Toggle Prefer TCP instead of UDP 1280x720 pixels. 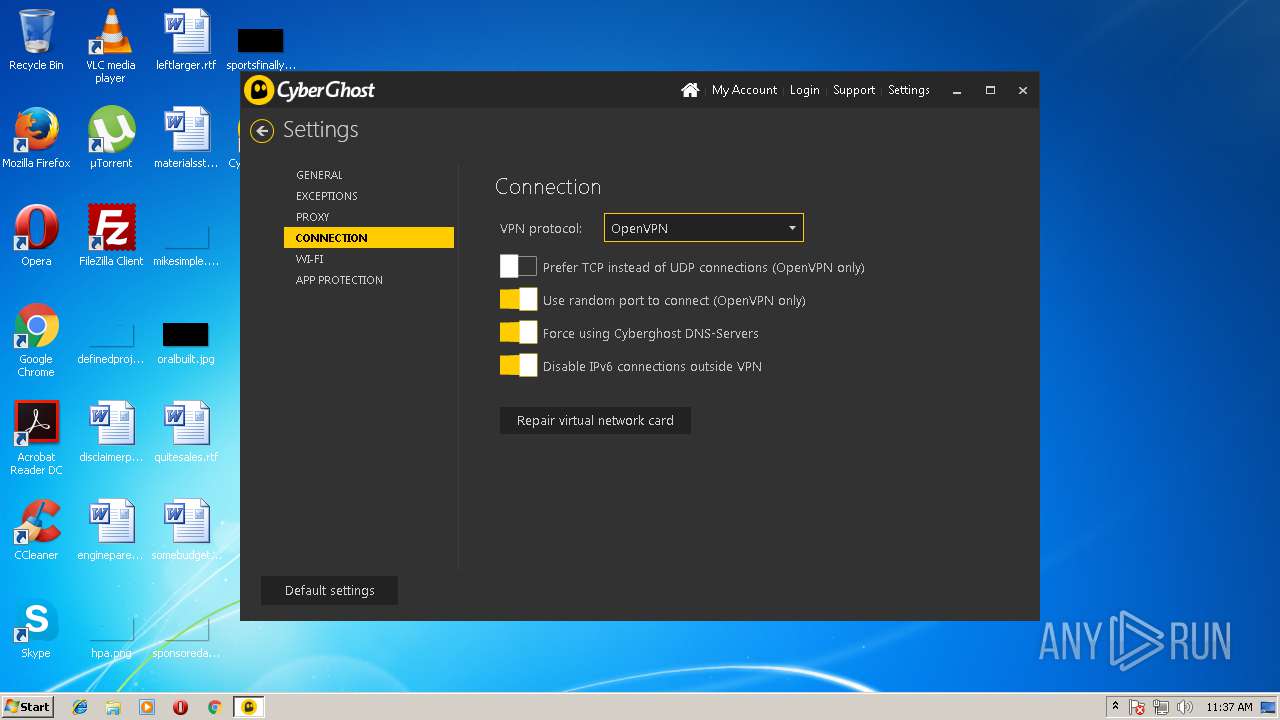(519, 267)
